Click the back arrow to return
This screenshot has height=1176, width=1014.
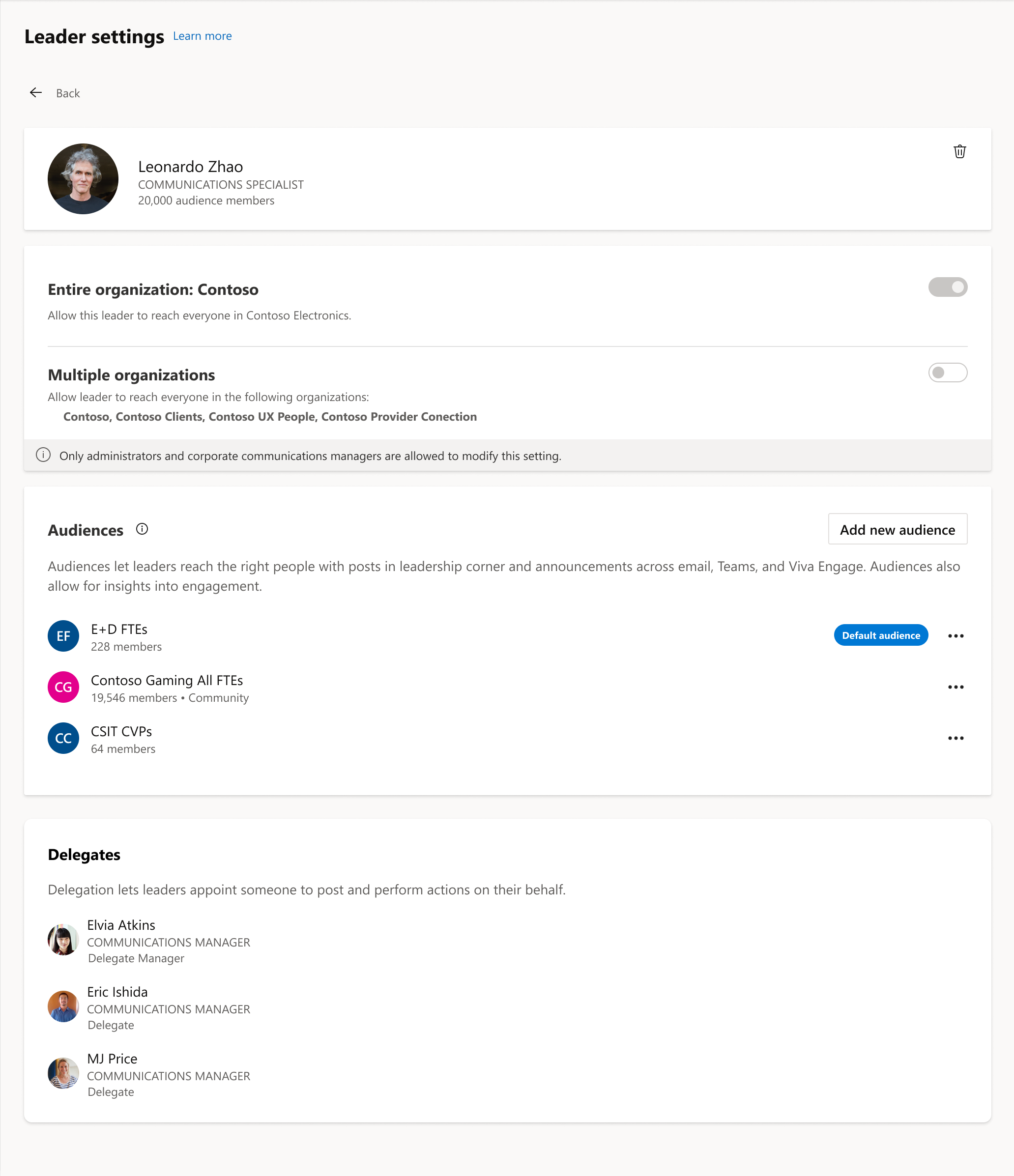click(x=36, y=92)
